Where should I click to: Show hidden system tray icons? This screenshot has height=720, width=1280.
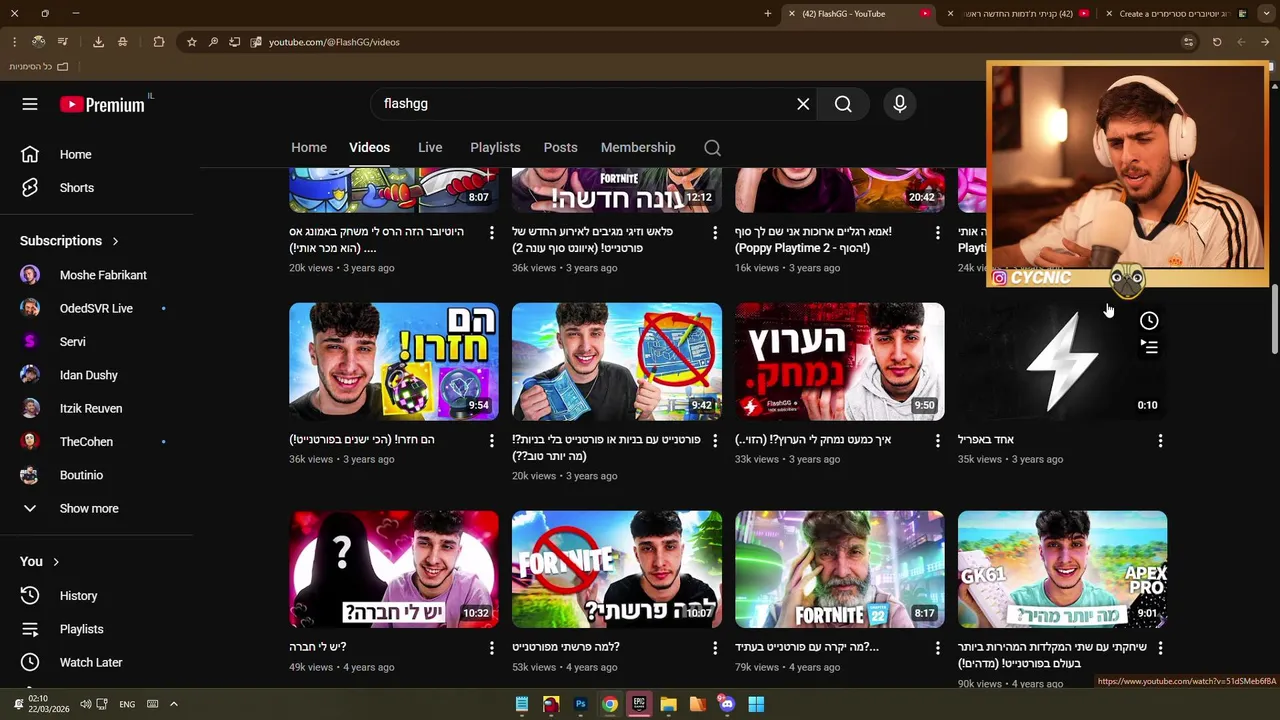click(173, 704)
